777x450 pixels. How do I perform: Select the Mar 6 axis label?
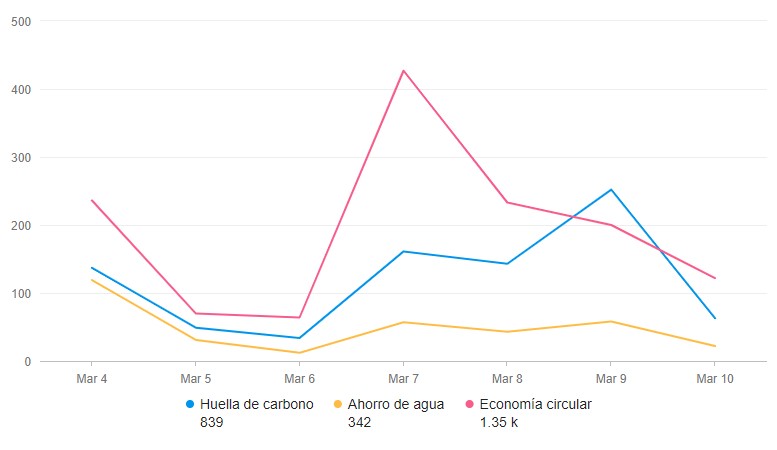(x=299, y=378)
